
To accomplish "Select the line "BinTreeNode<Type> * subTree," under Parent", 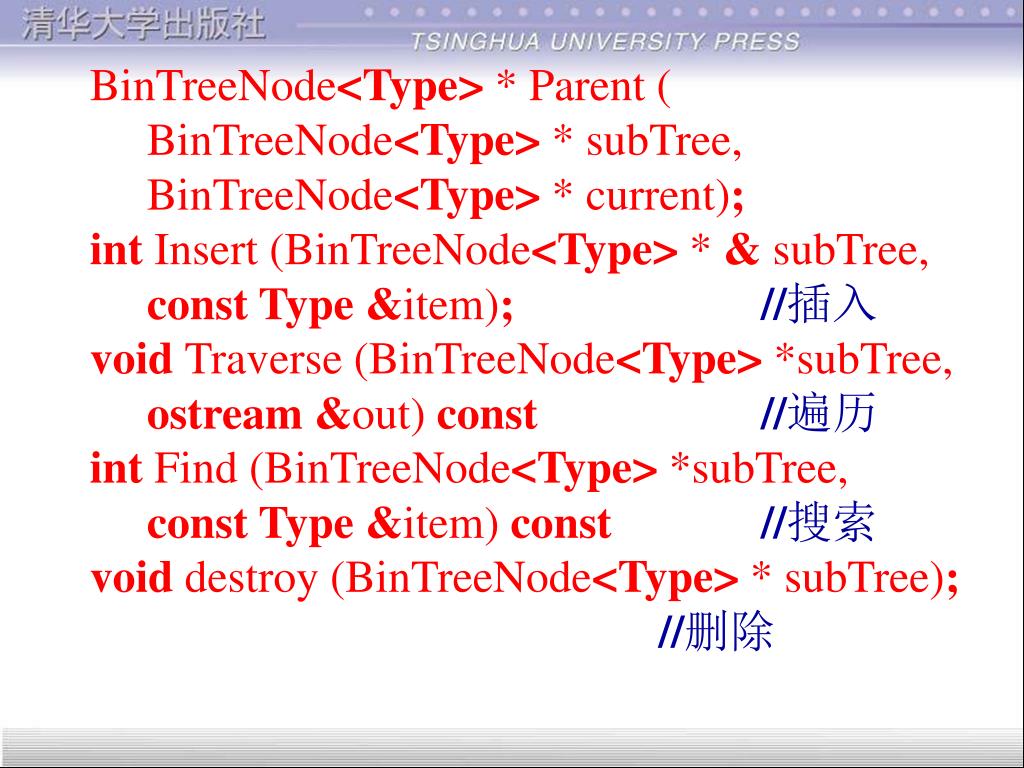I will tap(445, 142).
